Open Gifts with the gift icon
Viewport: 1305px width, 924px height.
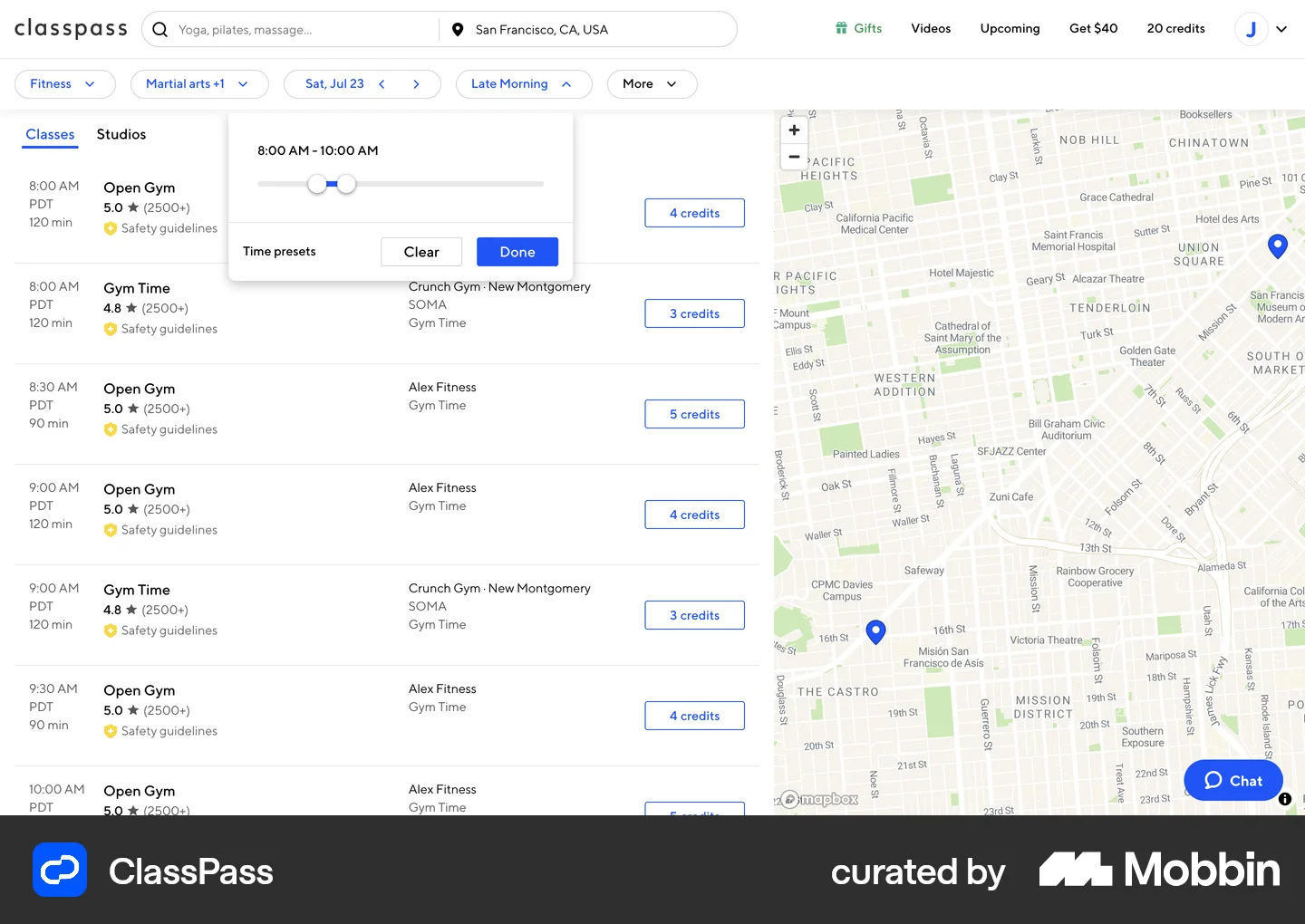(x=858, y=29)
